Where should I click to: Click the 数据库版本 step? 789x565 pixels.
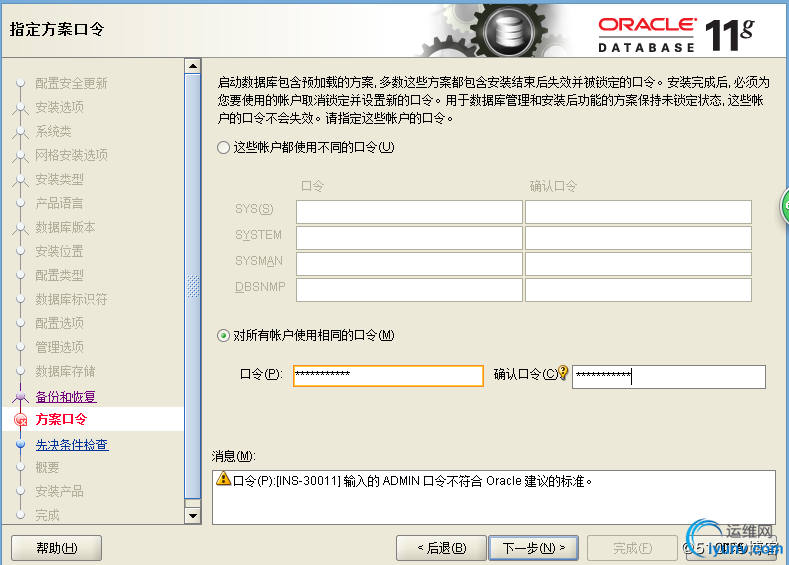point(65,227)
